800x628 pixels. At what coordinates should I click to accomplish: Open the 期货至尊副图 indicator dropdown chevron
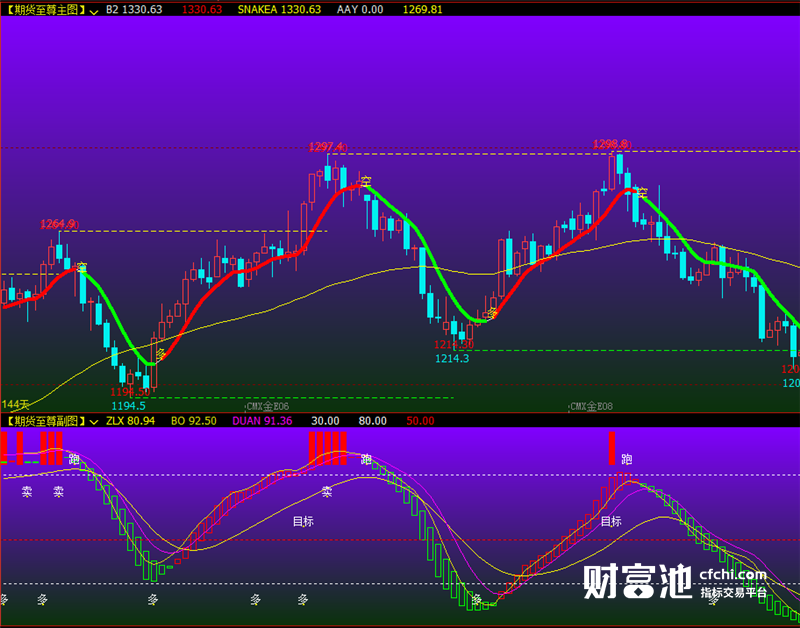pos(93,422)
